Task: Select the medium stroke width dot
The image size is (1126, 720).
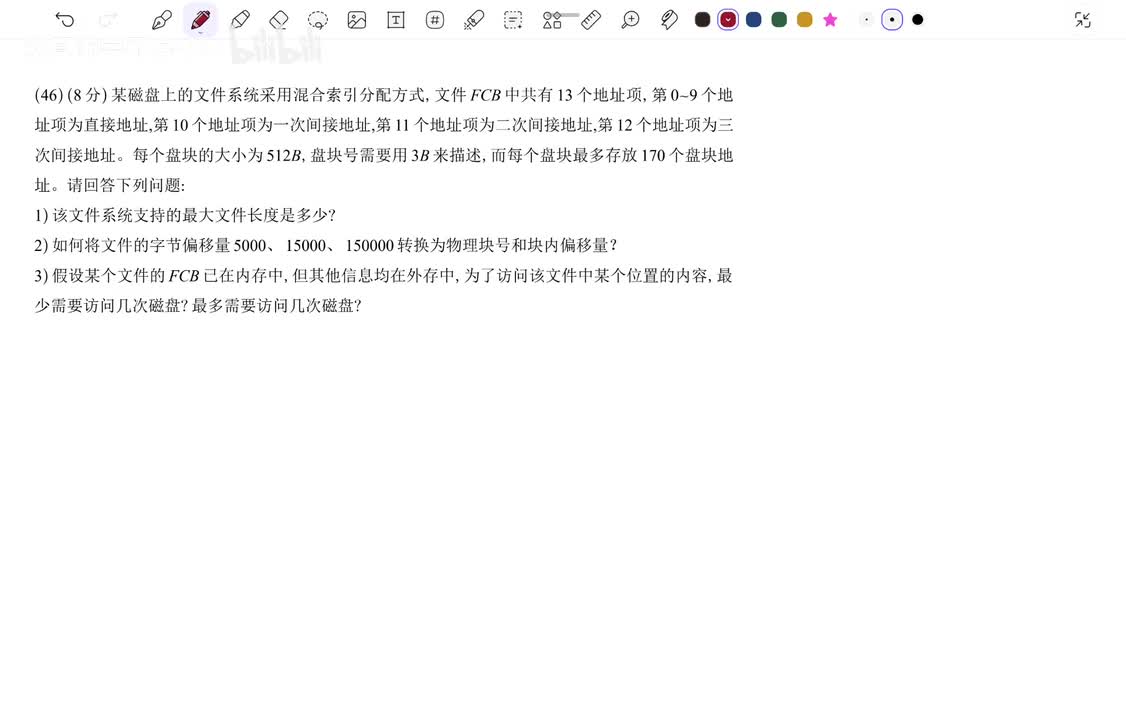Action: click(892, 20)
